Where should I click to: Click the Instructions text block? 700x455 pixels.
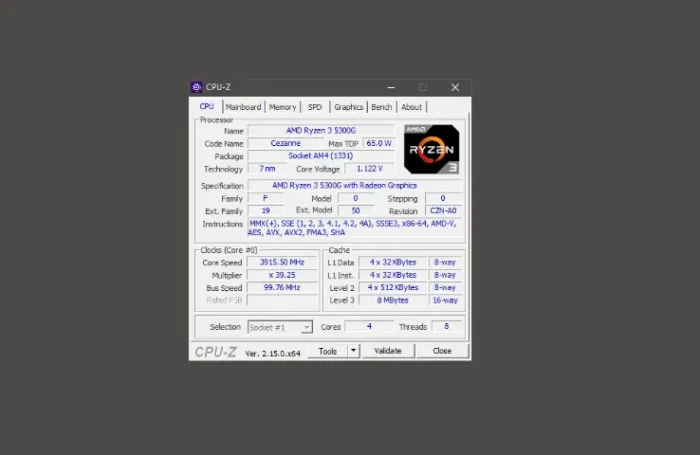(x=353, y=228)
